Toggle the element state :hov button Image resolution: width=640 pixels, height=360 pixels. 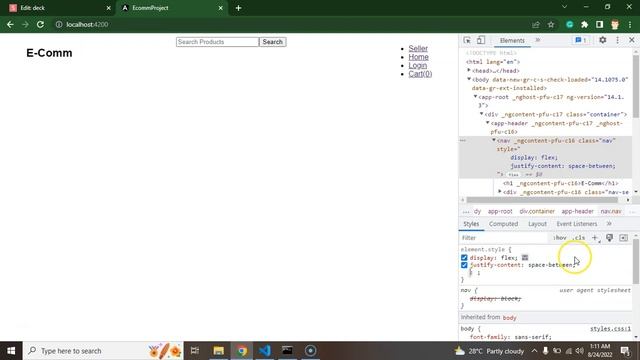(x=560, y=238)
